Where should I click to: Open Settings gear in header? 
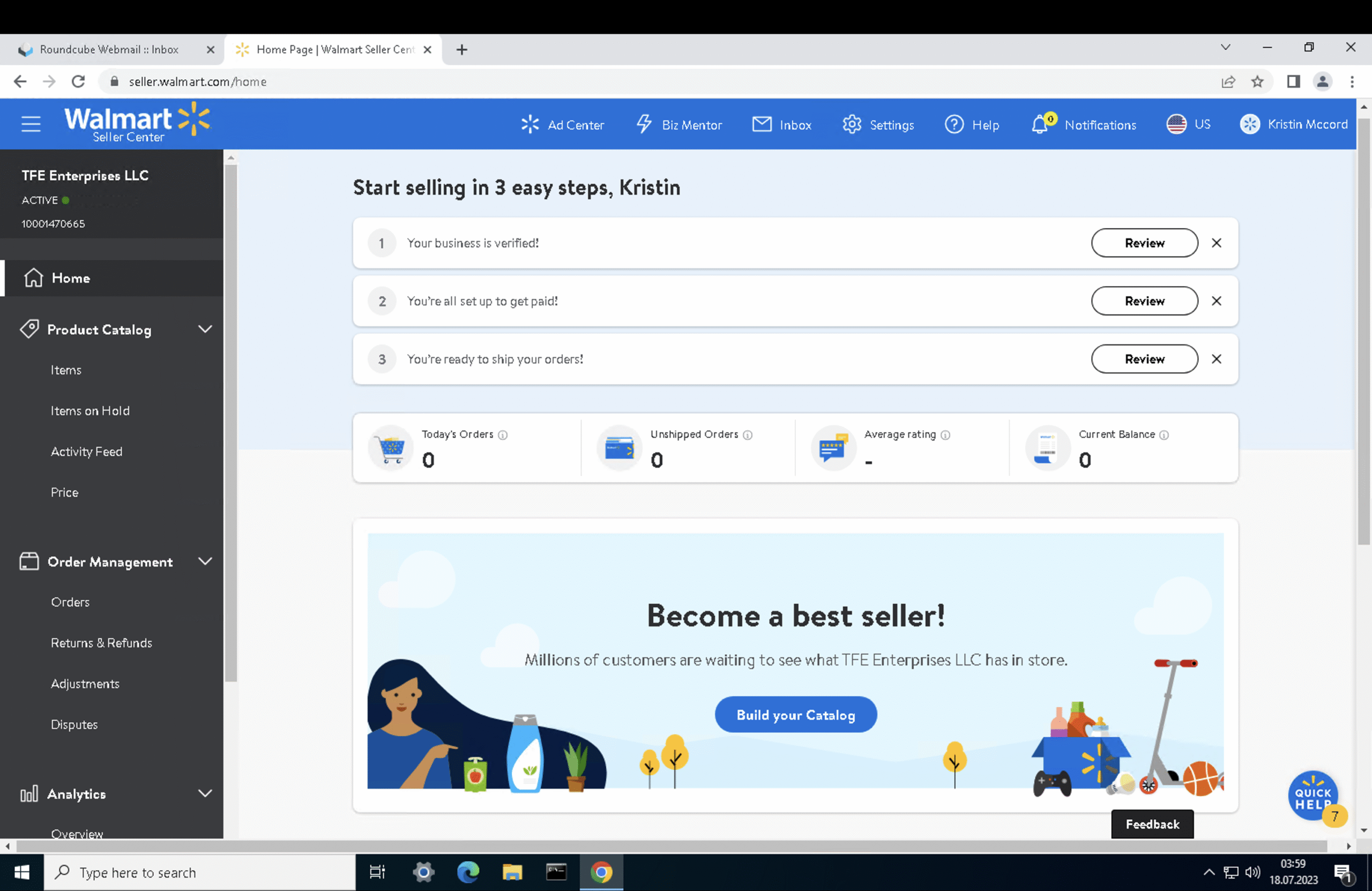tap(852, 124)
